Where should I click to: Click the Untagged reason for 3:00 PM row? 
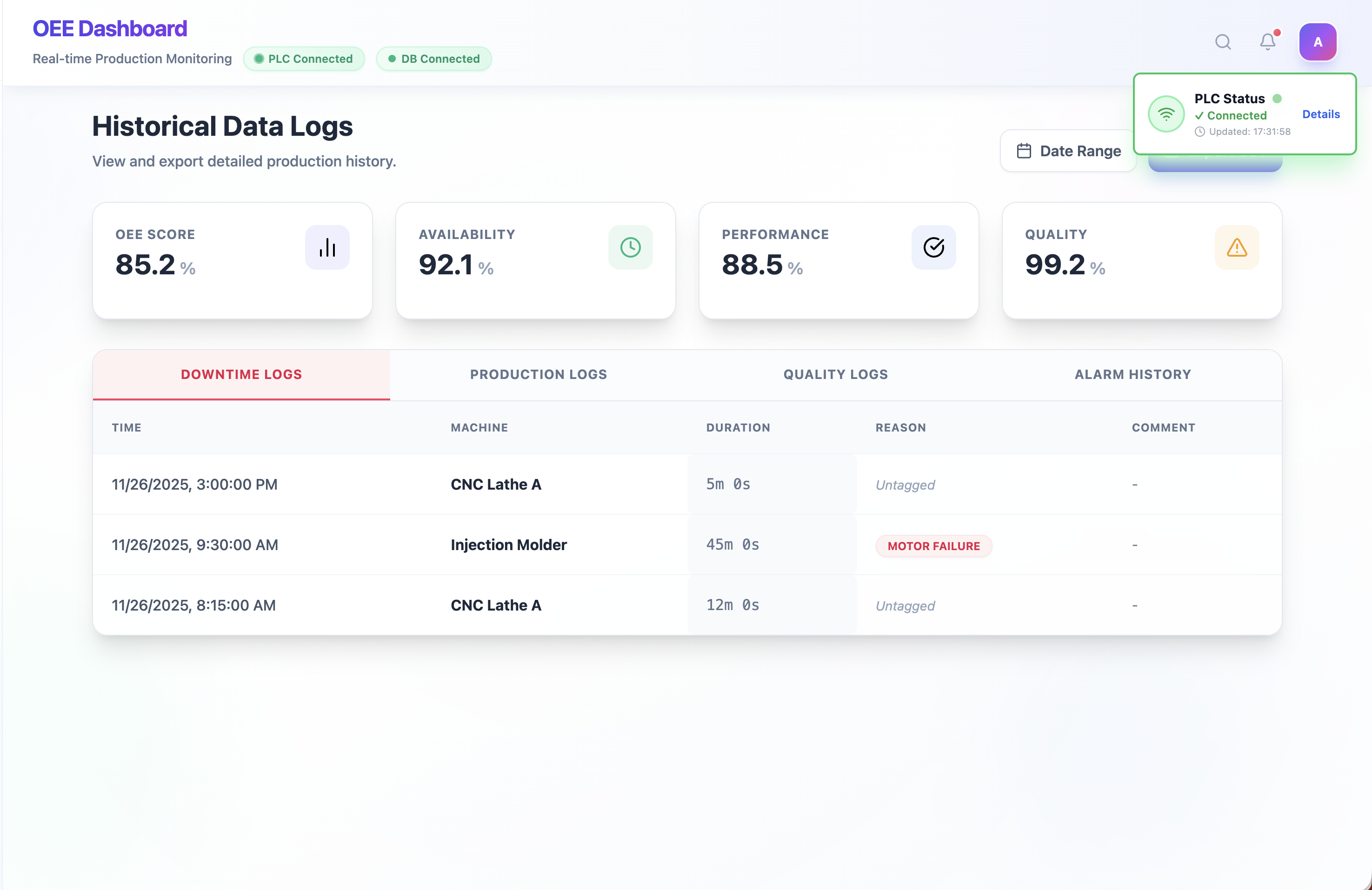pyautogui.click(x=905, y=485)
